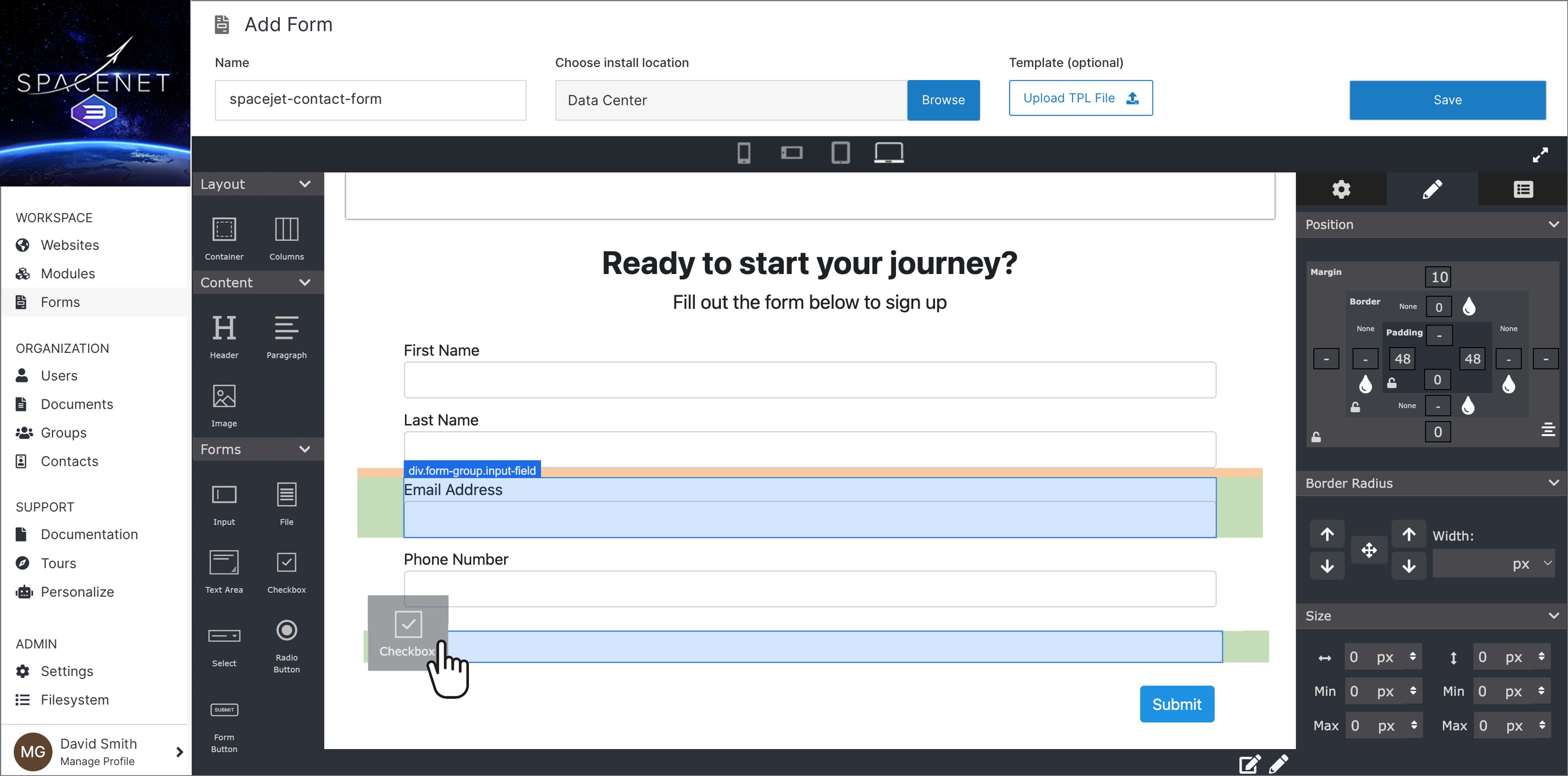Toggle the padding lock icon
The image size is (1568, 776).
1392,383
